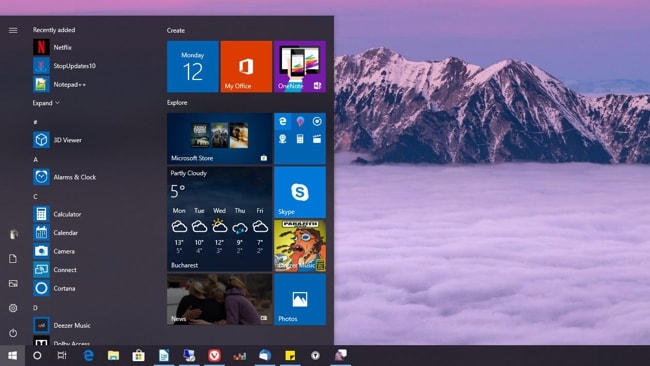Jump to letter A section header

coord(36,160)
